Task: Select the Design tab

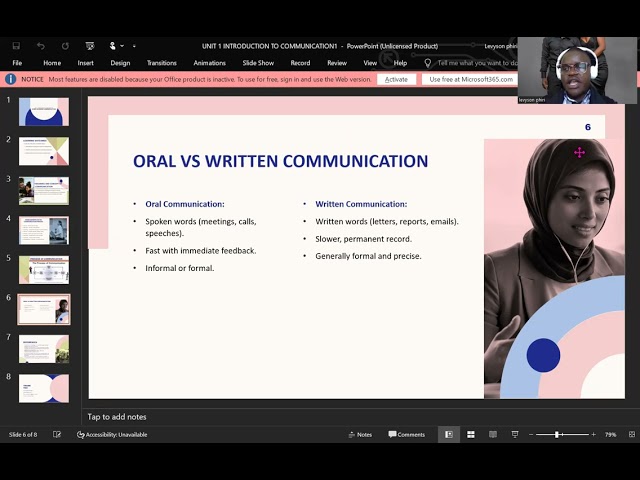Action: tap(120, 63)
